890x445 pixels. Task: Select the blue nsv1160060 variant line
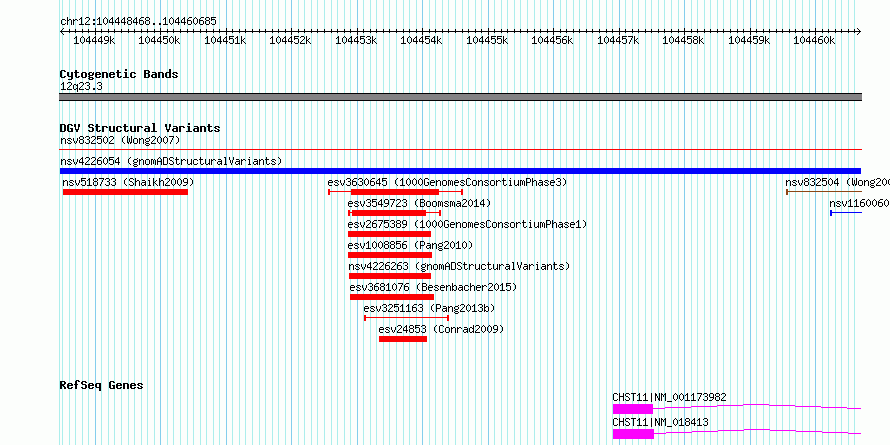[x=846, y=213]
